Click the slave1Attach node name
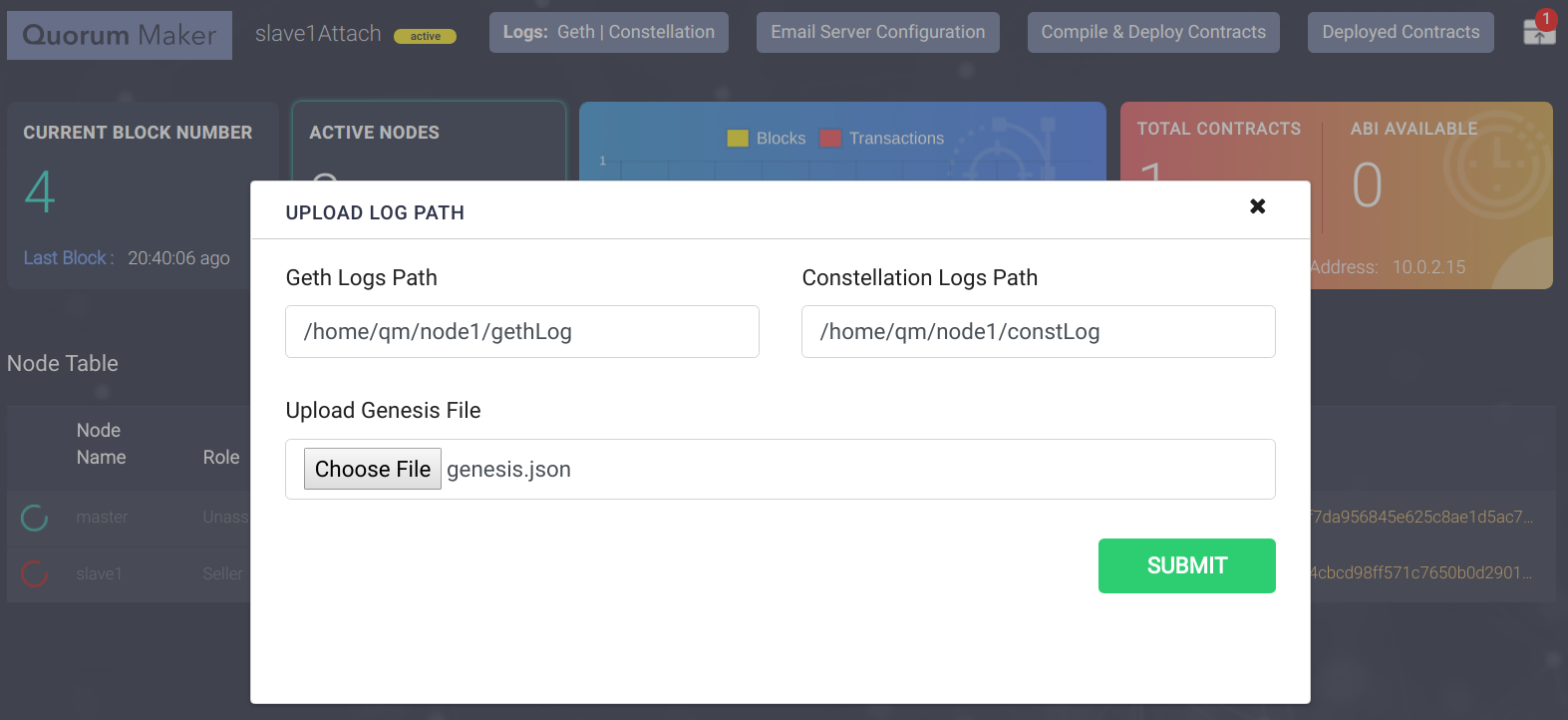The width and height of the screenshot is (1568, 720). pos(318,34)
